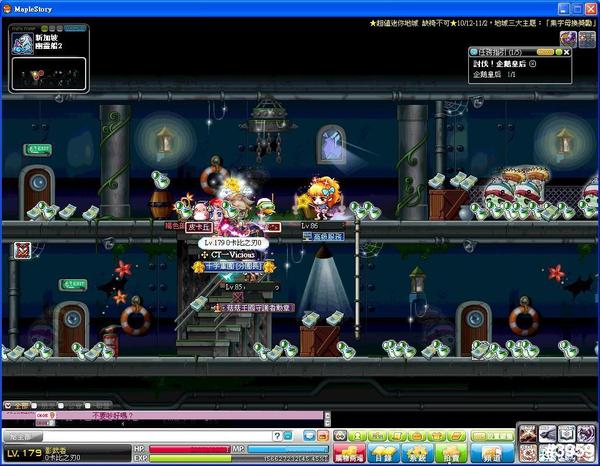Click the 討伐！企鵝皇后 quest entry
This screenshot has height=466, width=600.
coord(499,64)
